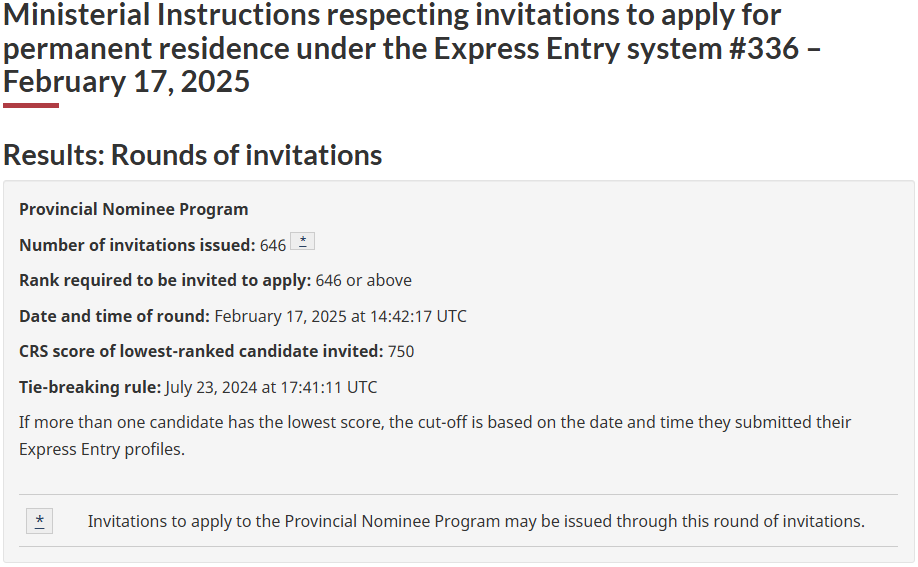This screenshot has height=567, width=918.
Task: Click the footnote return asterisk at bottom
Action: tap(39, 521)
